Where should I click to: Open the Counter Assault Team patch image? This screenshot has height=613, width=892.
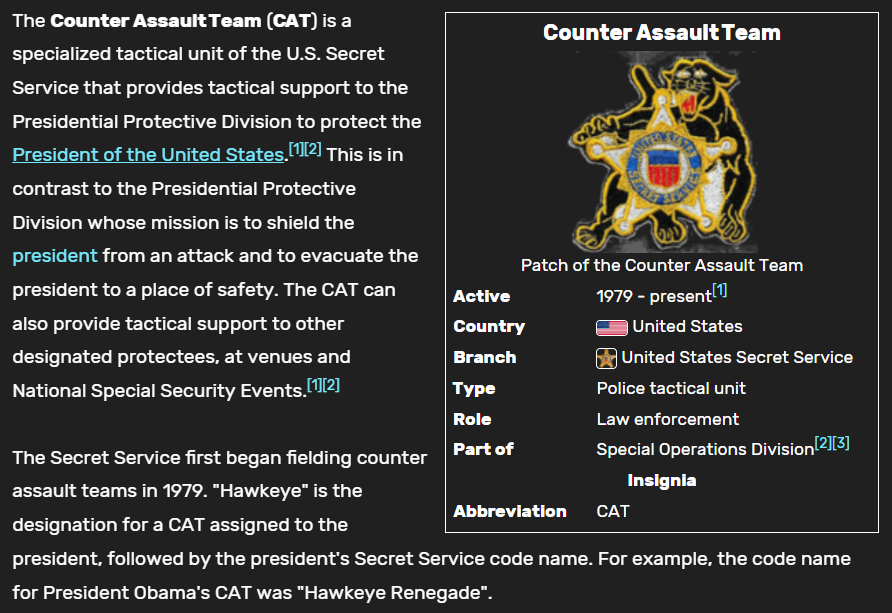[x=662, y=152]
